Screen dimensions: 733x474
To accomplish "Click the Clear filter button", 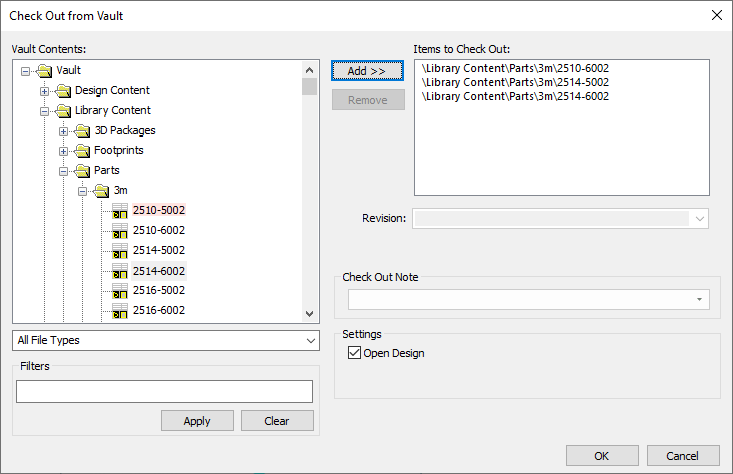I will pos(277,421).
